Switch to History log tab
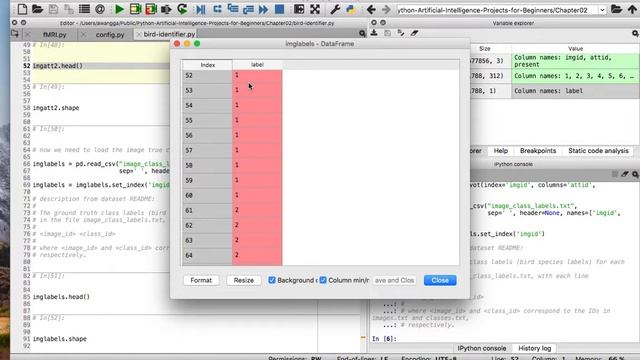640x360 pixels. point(535,348)
